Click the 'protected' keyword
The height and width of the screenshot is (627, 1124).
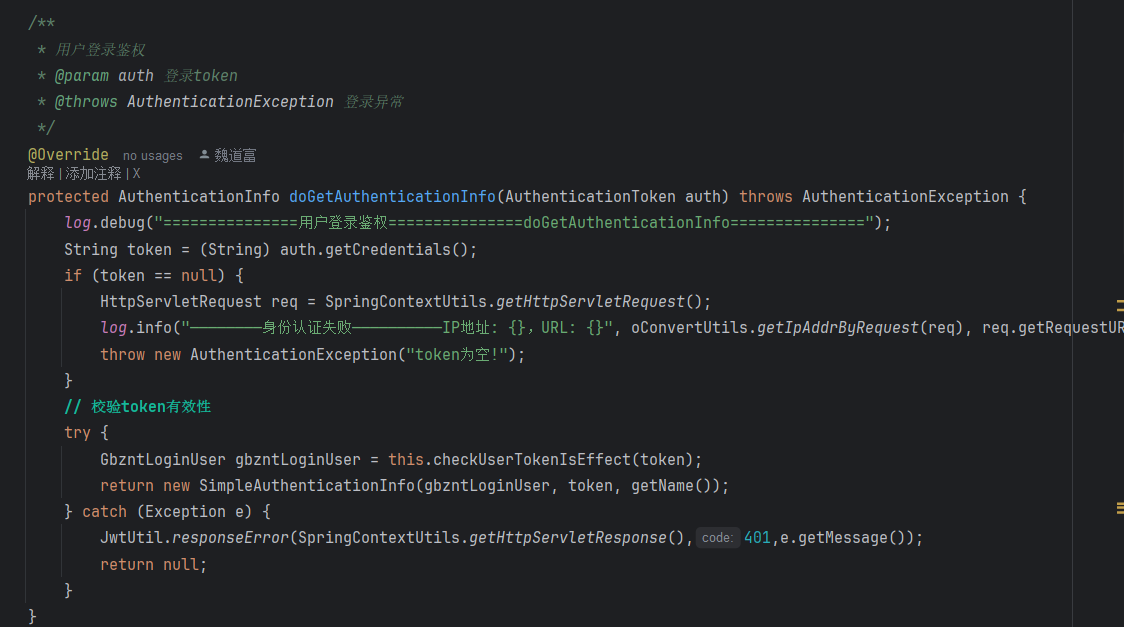(68, 196)
